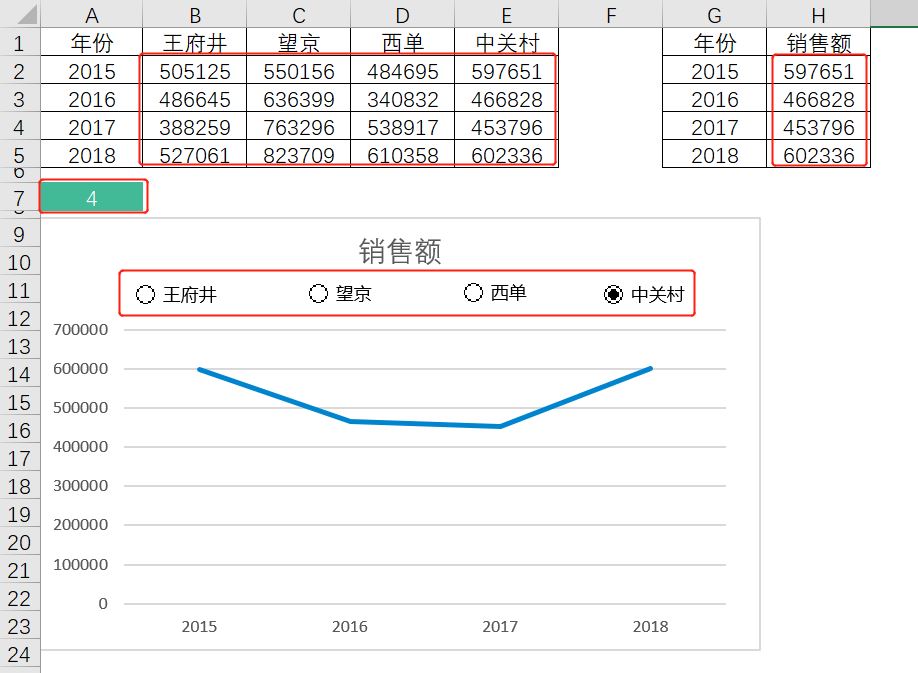The image size is (918, 673).
Task: Click the 2018 label on the chart x-axis
Action: pyautogui.click(x=651, y=626)
